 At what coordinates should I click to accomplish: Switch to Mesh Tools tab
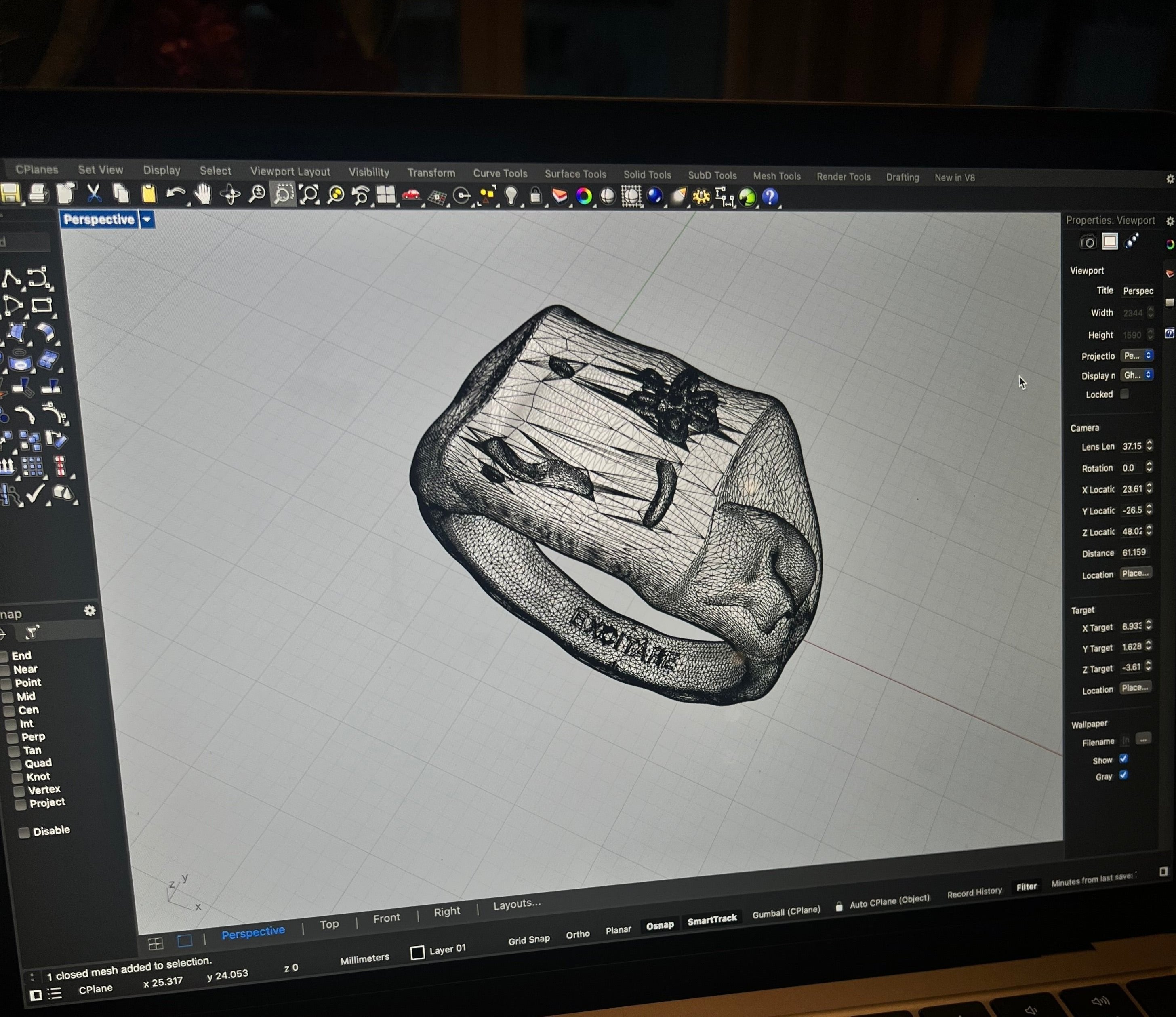(776, 176)
